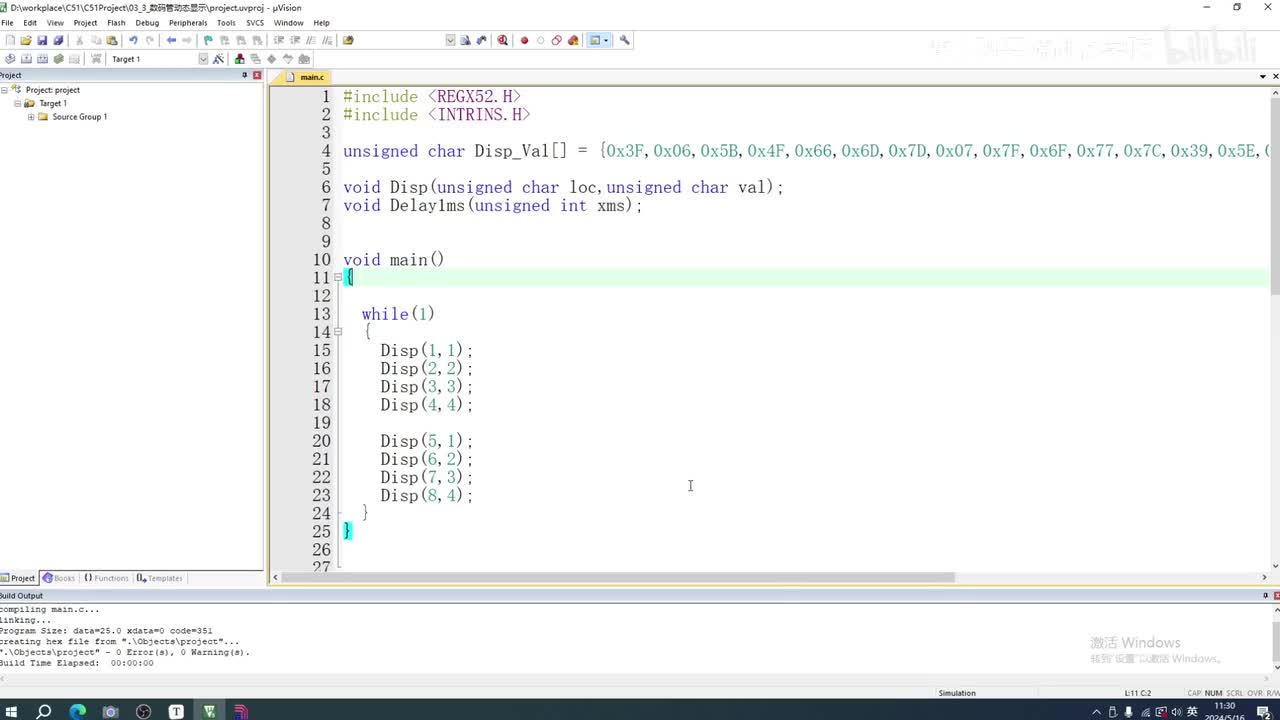1280x720 pixels.
Task: Click the Open file icon
Action: click(26, 41)
